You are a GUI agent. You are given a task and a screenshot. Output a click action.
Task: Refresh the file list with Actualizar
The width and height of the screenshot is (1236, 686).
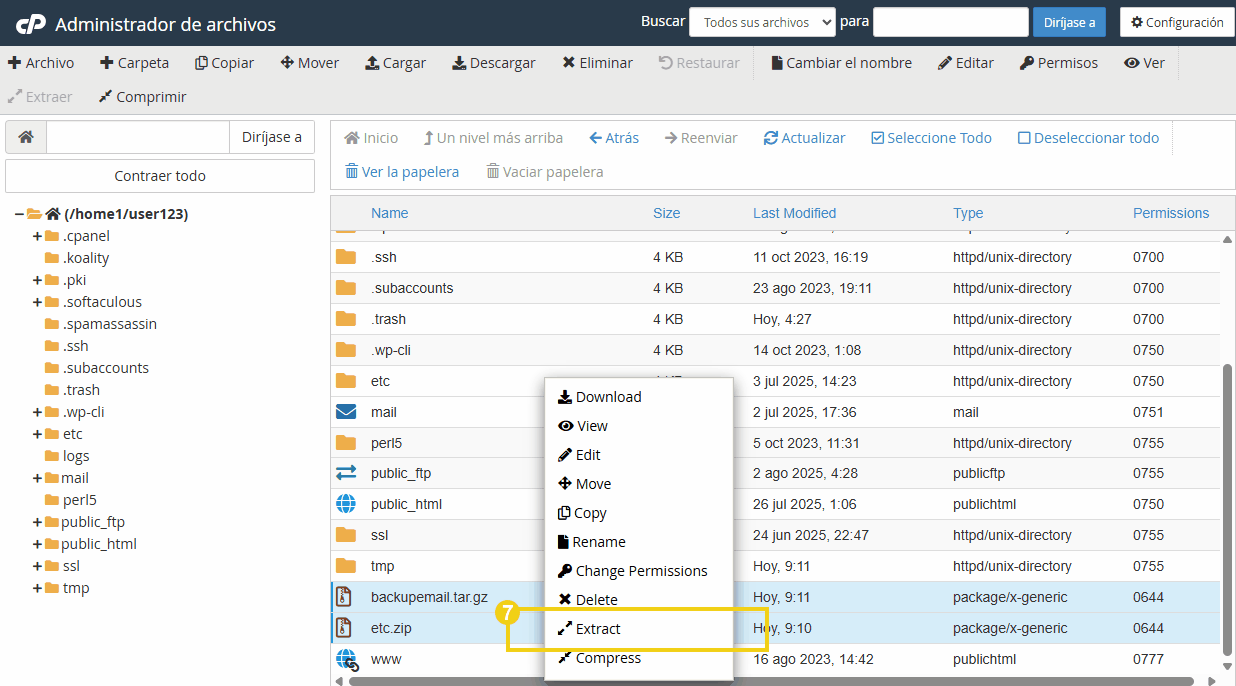(x=804, y=137)
